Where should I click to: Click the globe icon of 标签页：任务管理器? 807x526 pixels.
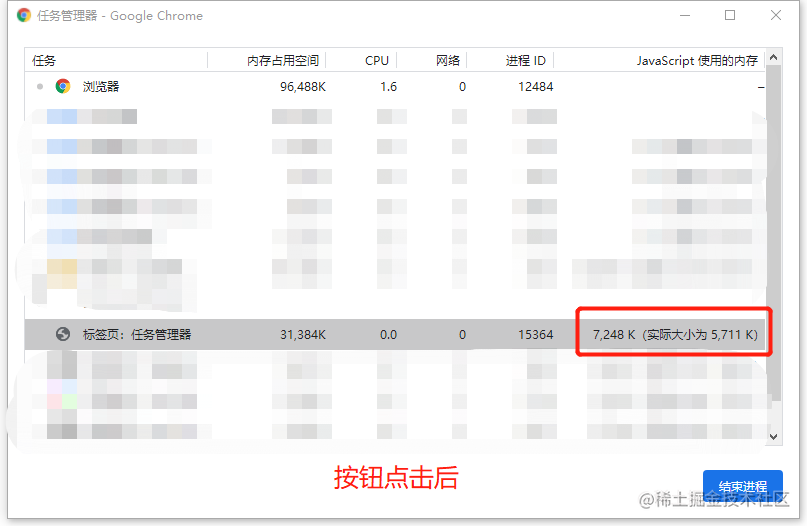(63, 335)
